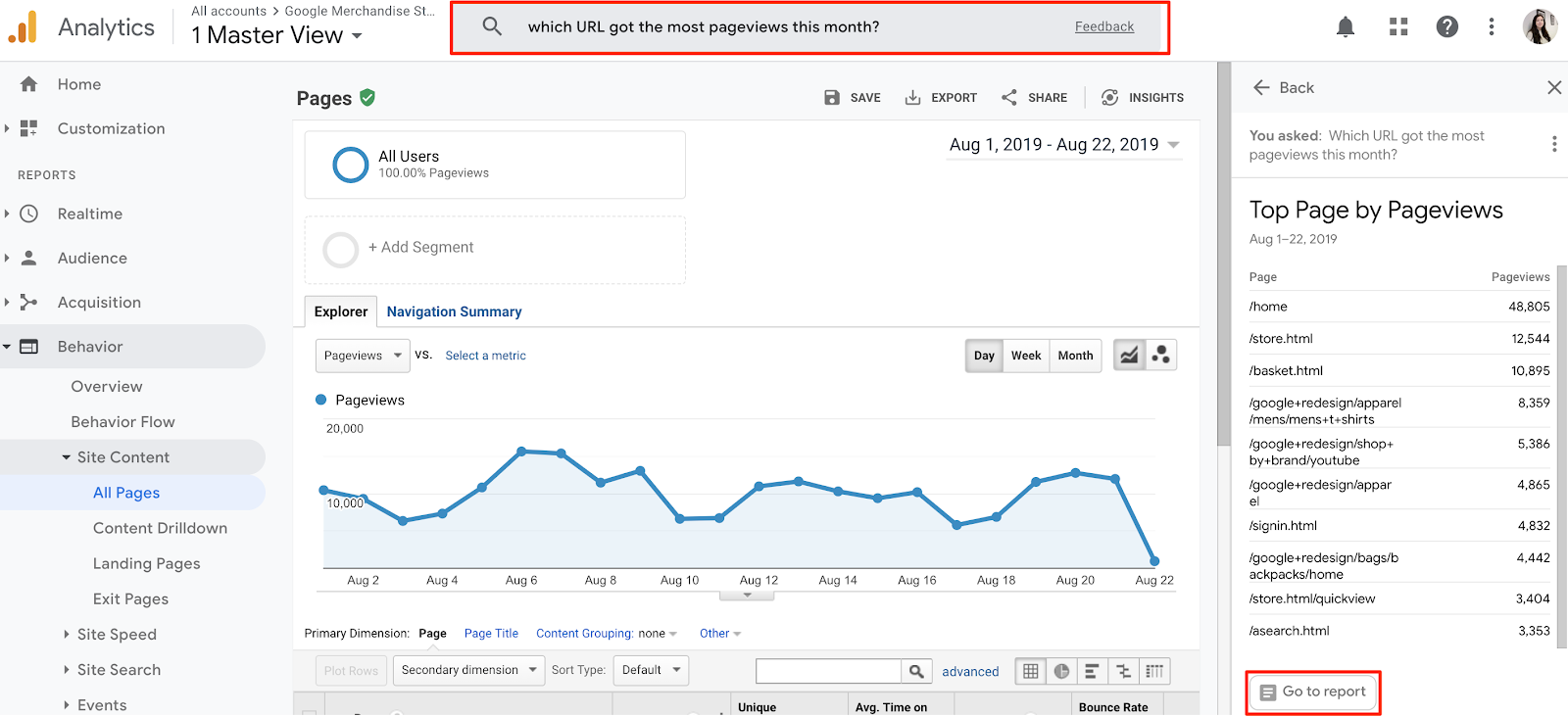Expand the Events submenu
Image resolution: width=1568 pixels, height=716 pixels.
pyautogui.click(x=67, y=705)
